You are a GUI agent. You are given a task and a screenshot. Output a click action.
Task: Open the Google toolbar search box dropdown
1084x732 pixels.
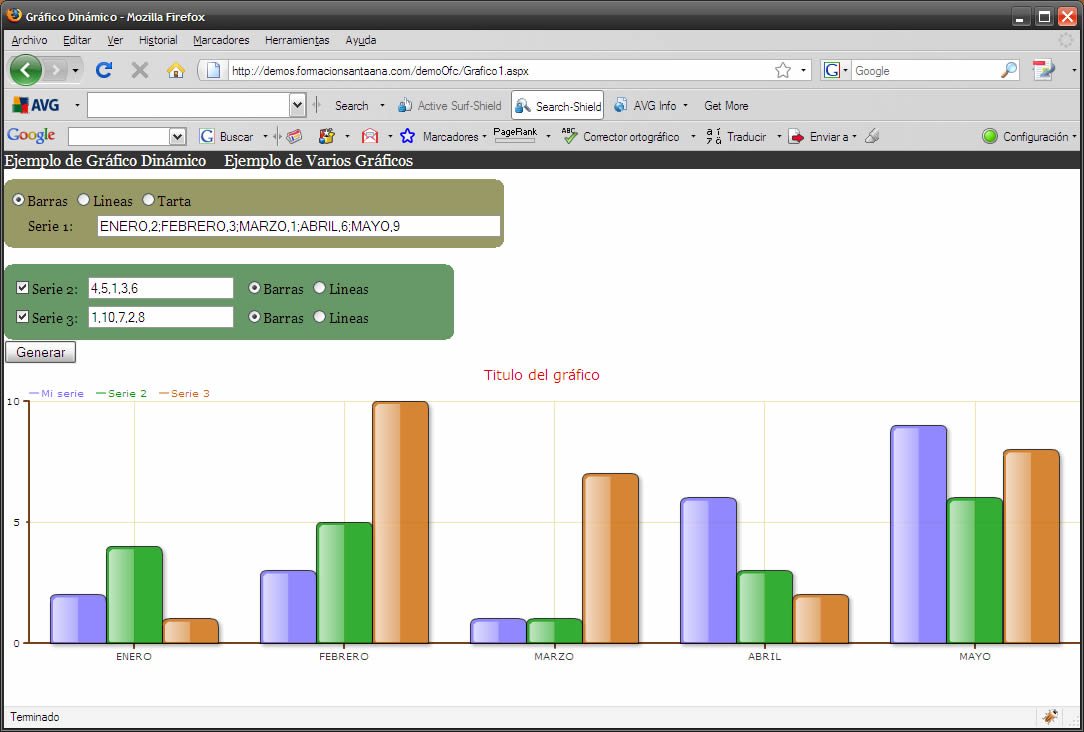178,136
